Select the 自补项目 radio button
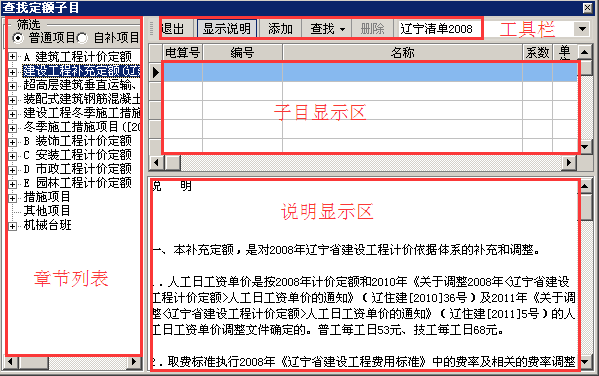599x376 pixels. pos(82,38)
